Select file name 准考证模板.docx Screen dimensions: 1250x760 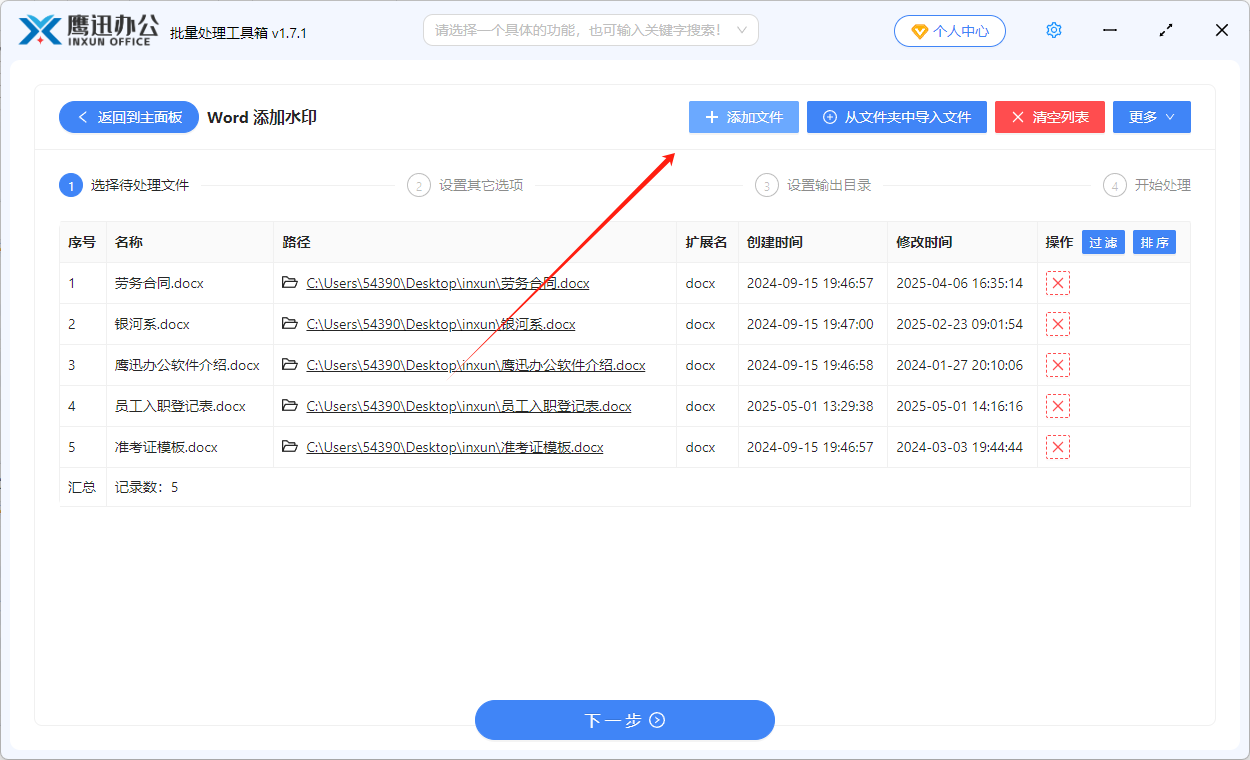[x=166, y=447]
